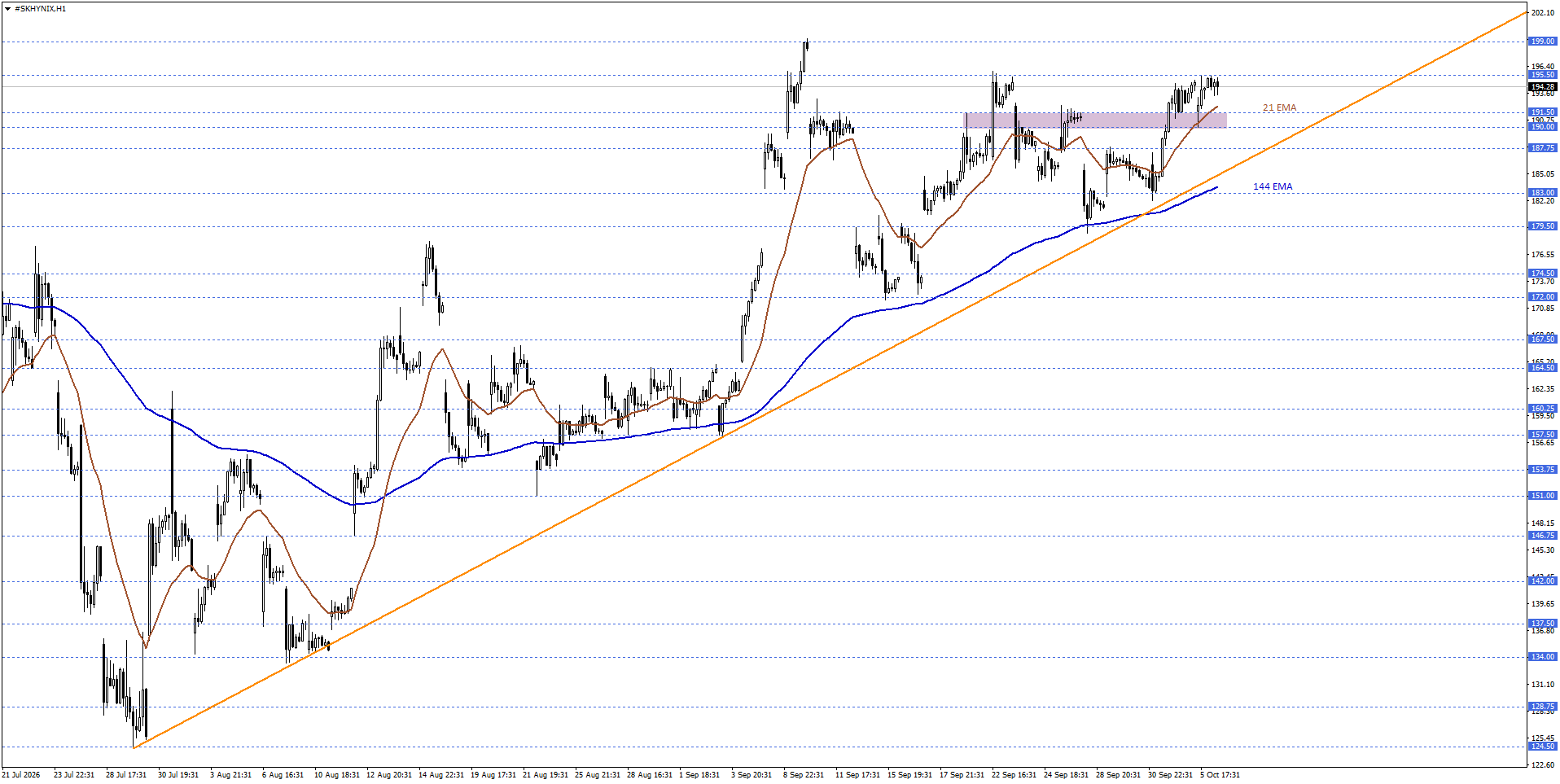
Task: Click the 3 Sep 20:31 time label
Action: coord(752,775)
